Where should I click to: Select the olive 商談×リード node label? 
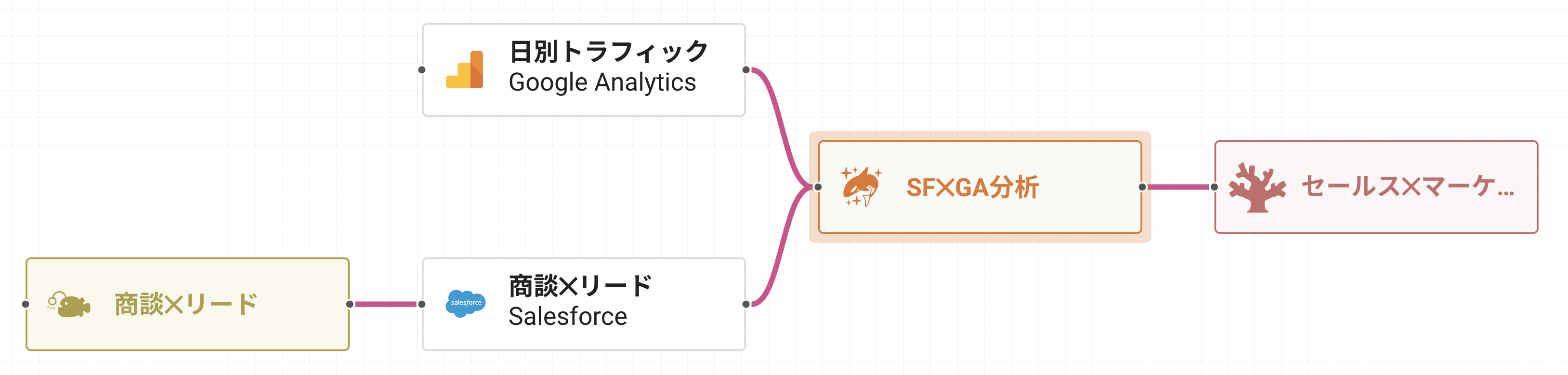(x=186, y=304)
